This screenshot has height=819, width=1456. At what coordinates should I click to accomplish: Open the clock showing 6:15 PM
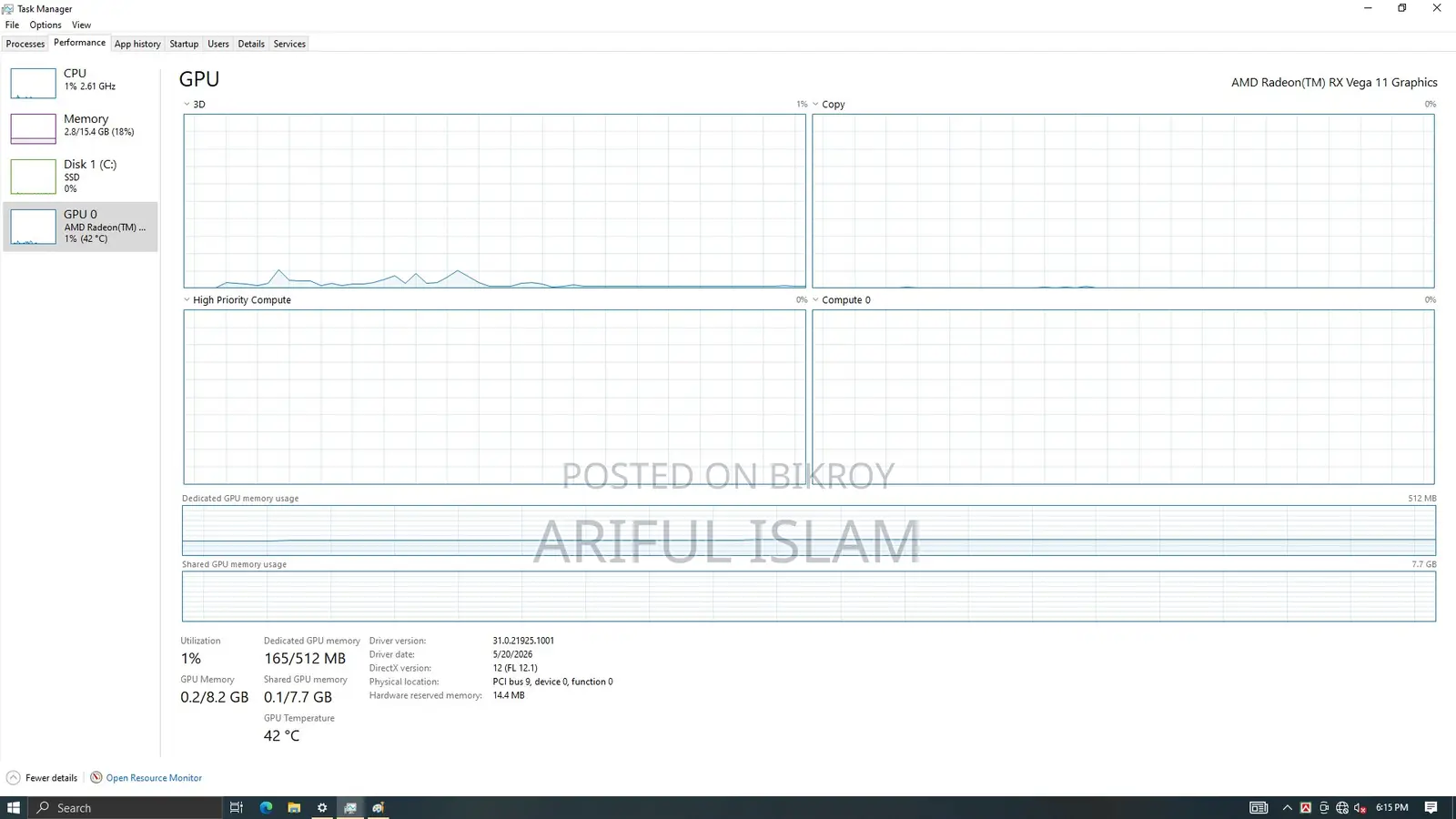1392,807
